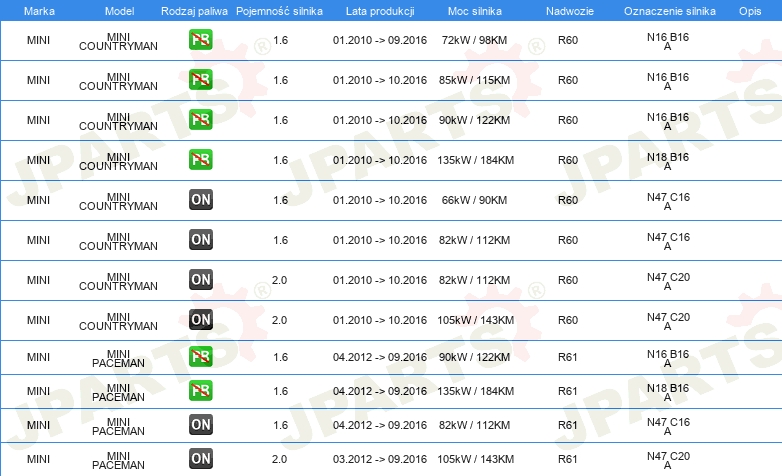This screenshot has width=782, height=476.
Task: Click the N47 C20 A engine code in Paceman row
Action: tap(668, 460)
